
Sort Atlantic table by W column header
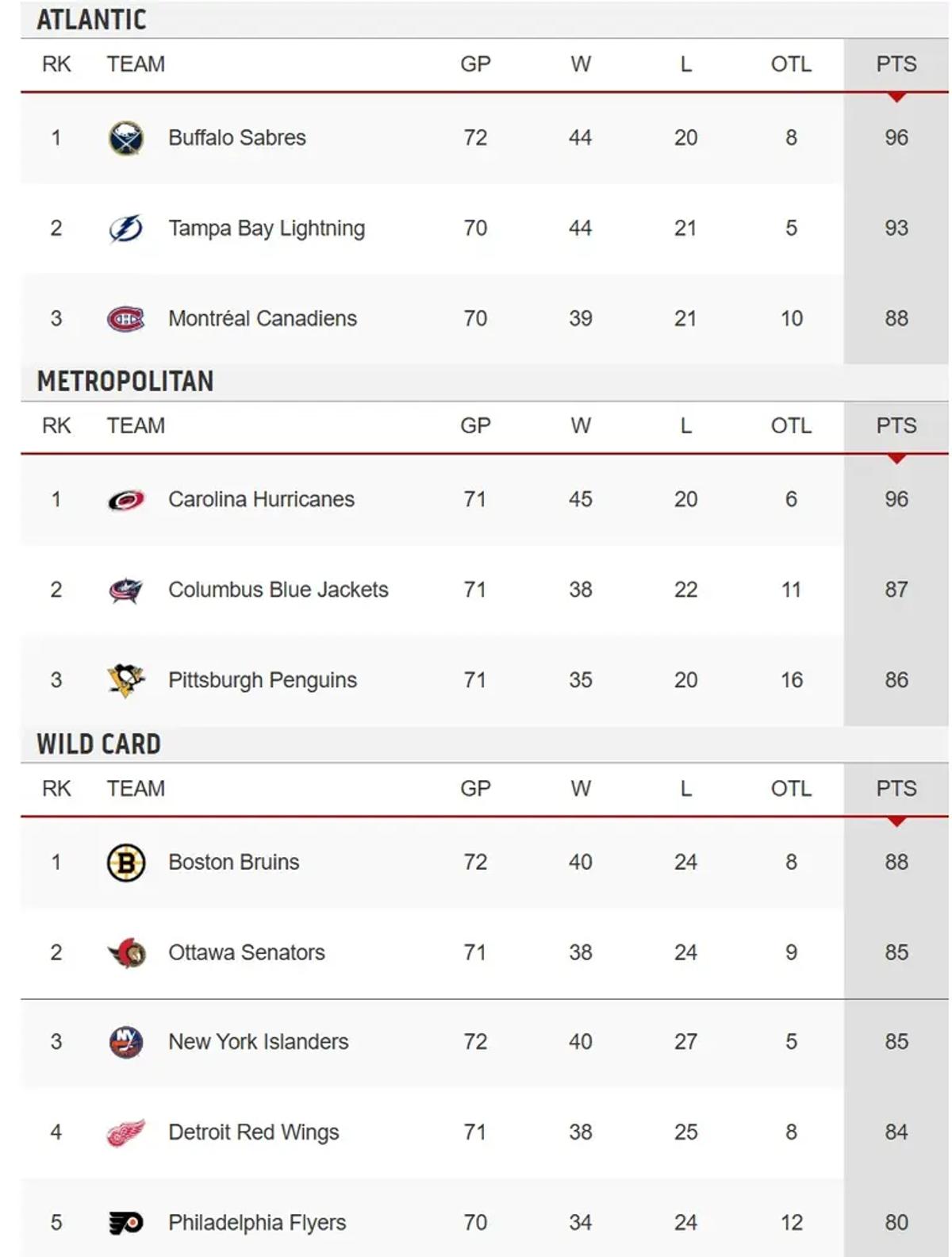tap(580, 64)
